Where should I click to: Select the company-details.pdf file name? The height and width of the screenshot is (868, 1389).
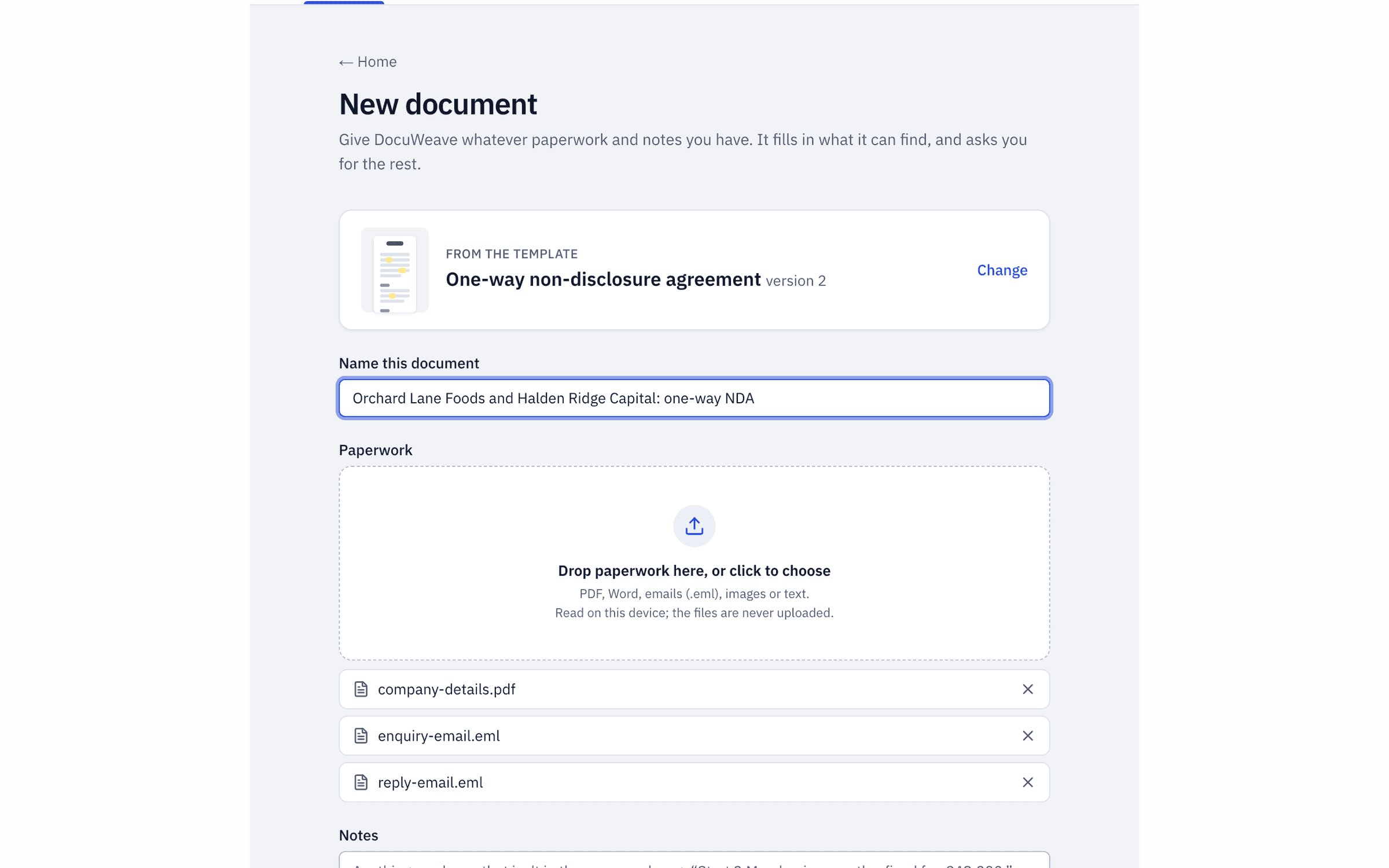[446, 689]
